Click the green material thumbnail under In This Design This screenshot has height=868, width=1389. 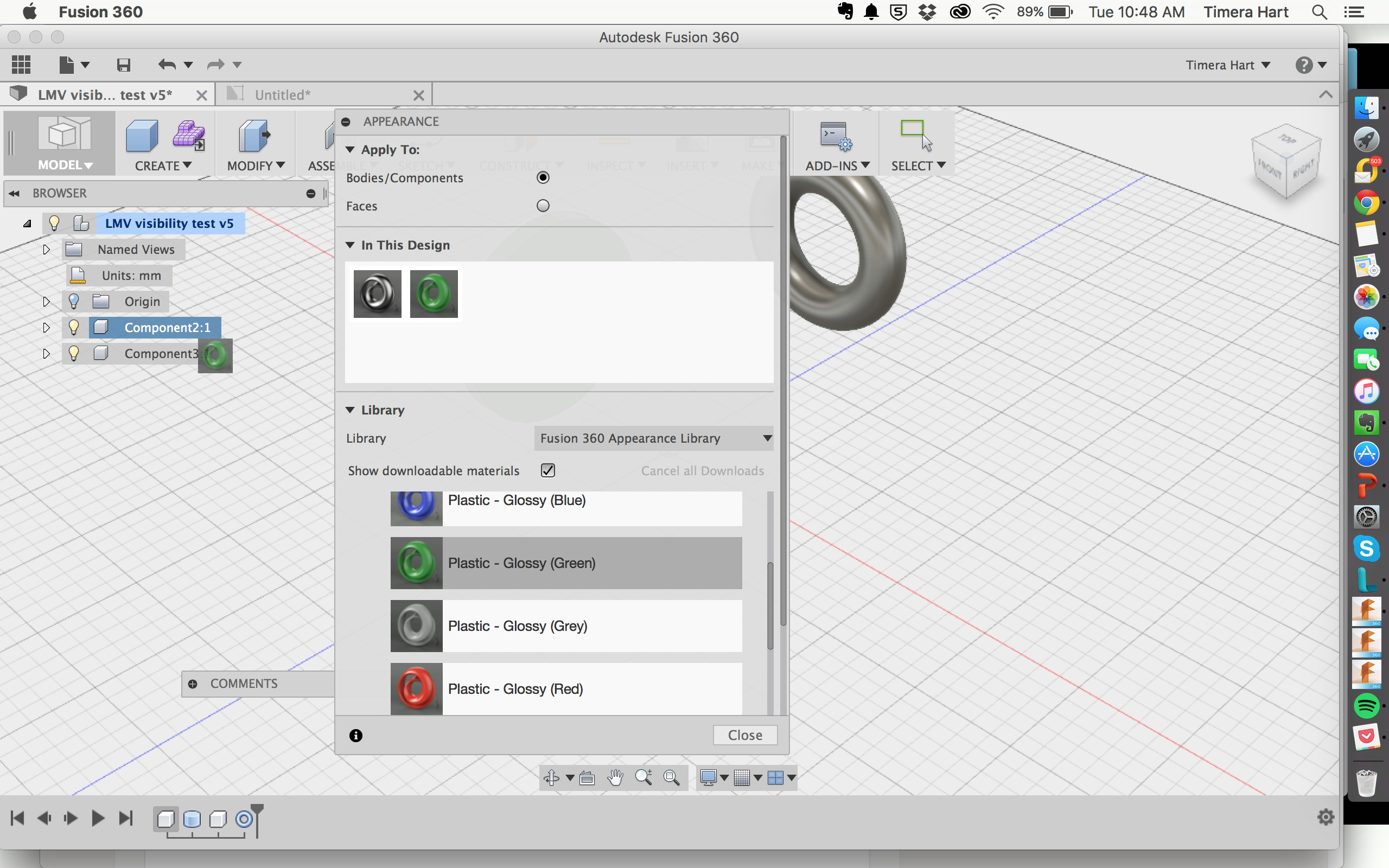tap(434, 293)
